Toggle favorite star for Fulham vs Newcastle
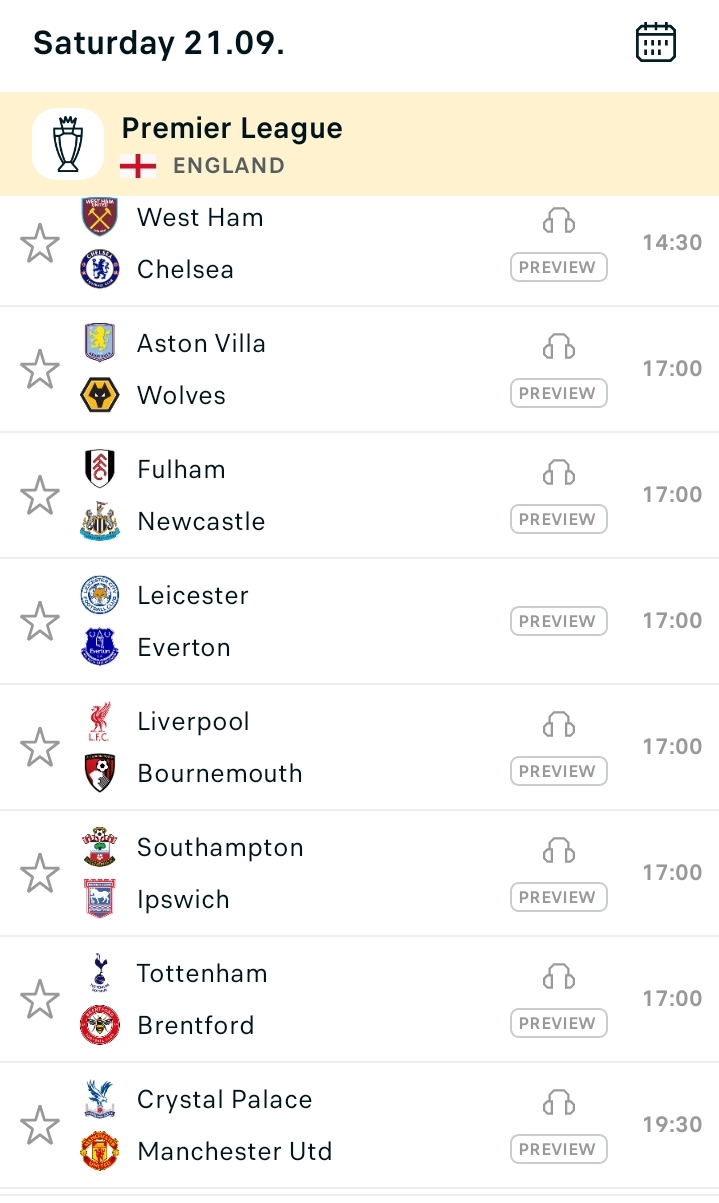The height and width of the screenshot is (1203, 719). click(x=40, y=495)
